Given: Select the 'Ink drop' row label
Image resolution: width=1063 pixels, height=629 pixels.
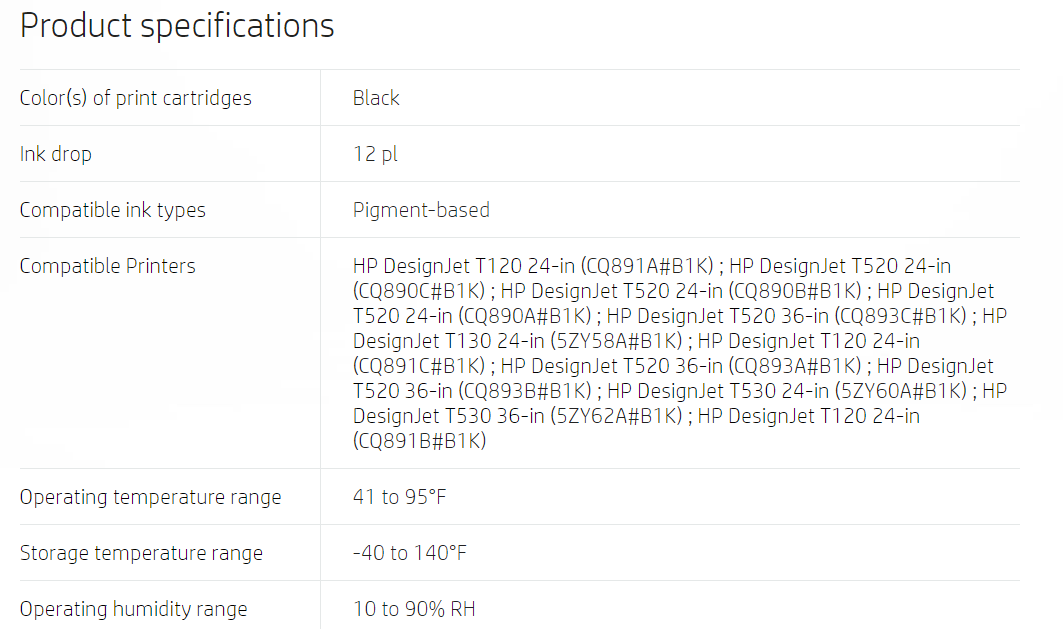Looking at the screenshot, I should tap(56, 155).
